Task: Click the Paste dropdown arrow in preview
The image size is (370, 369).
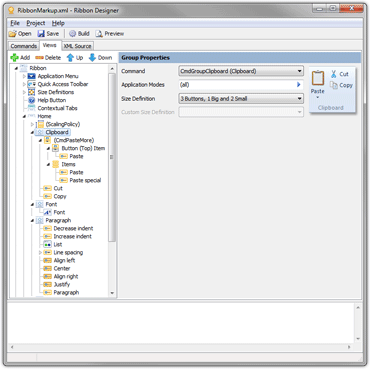Action: point(317,98)
